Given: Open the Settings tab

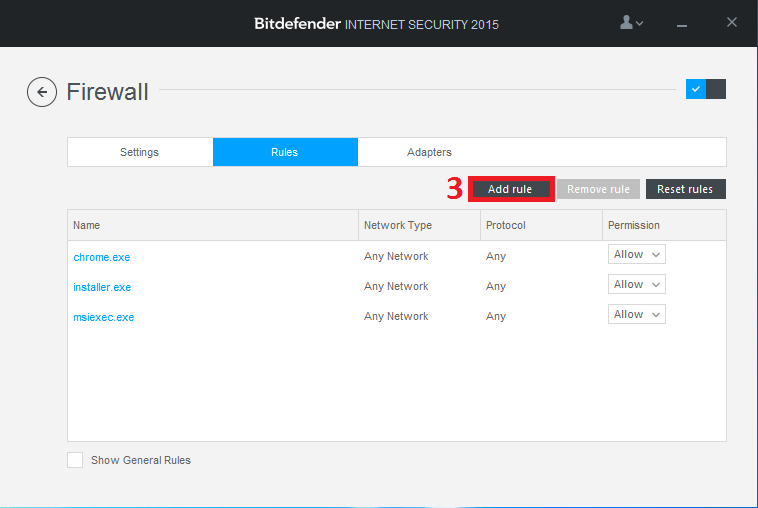Looking at the screenshot, I should pos(140,152).
